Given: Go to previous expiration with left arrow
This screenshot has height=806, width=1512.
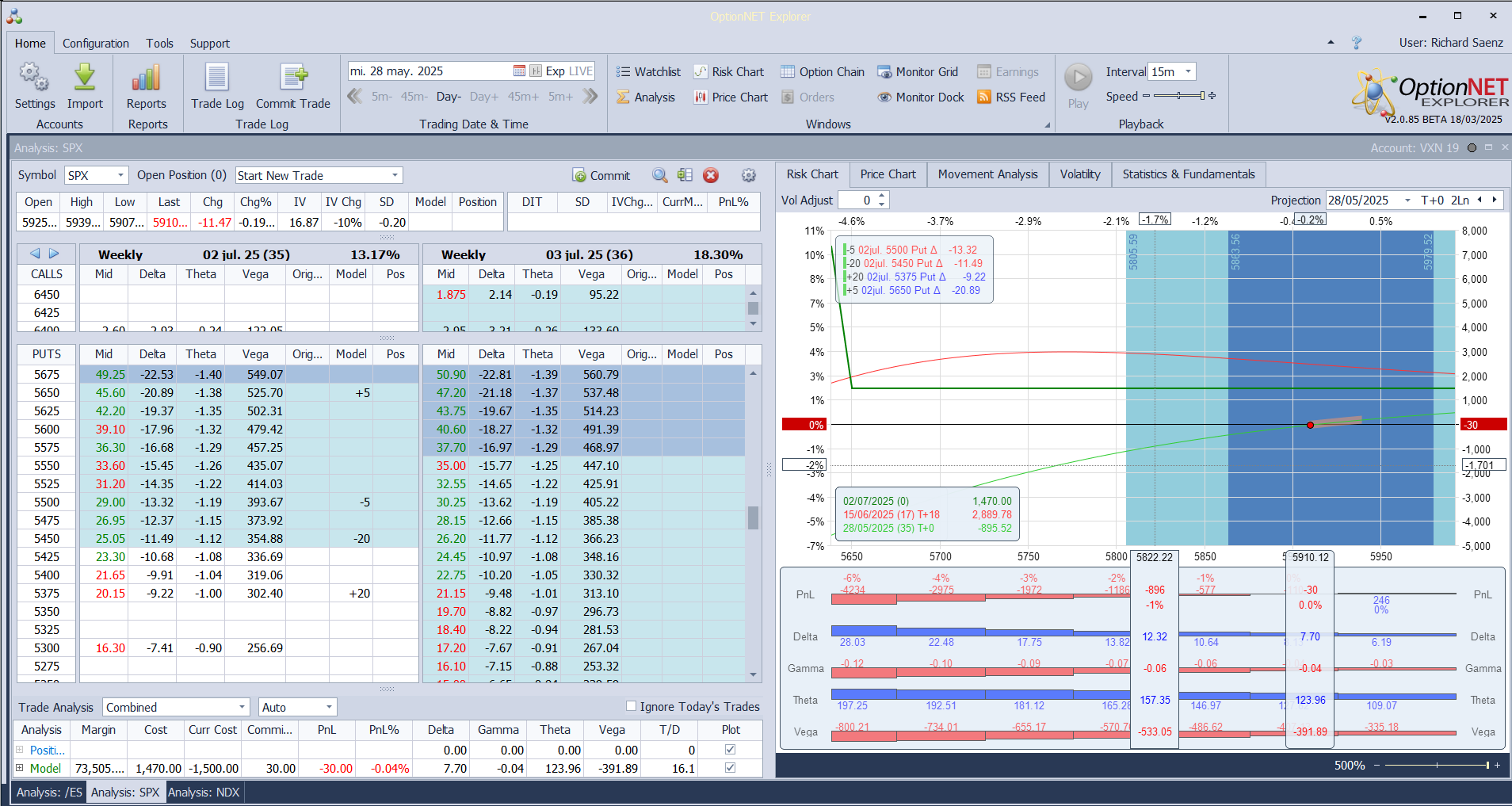Looking at the screenshot, I should tap(35, 254).
